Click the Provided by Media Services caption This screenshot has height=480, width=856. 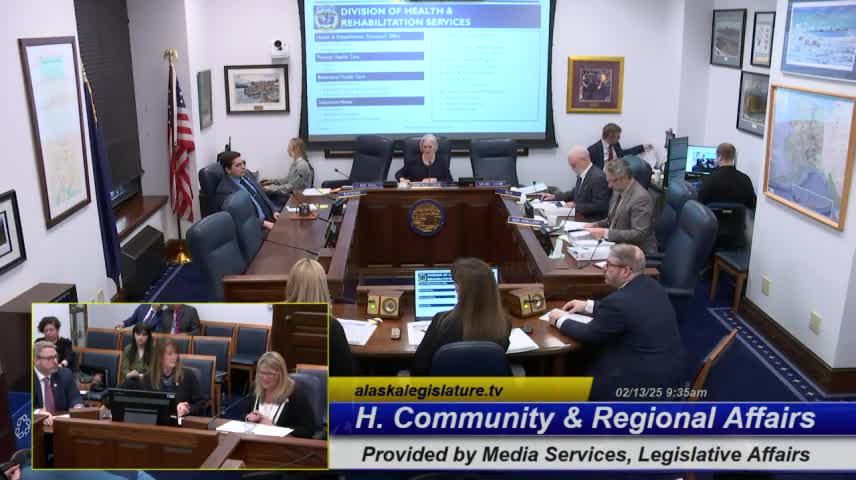coord(586,454)
